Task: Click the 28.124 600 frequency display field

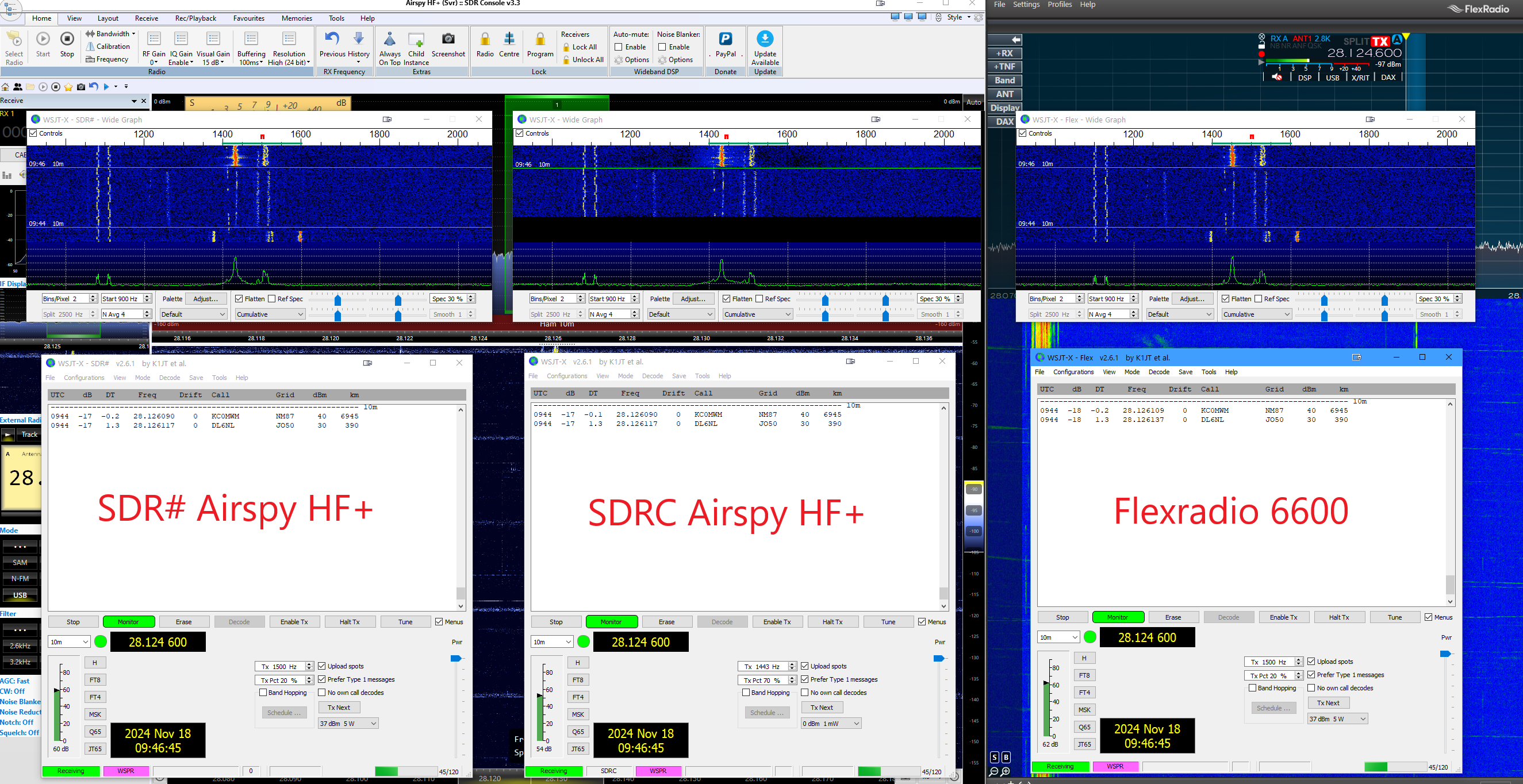Action: click(x=158, y=641)
